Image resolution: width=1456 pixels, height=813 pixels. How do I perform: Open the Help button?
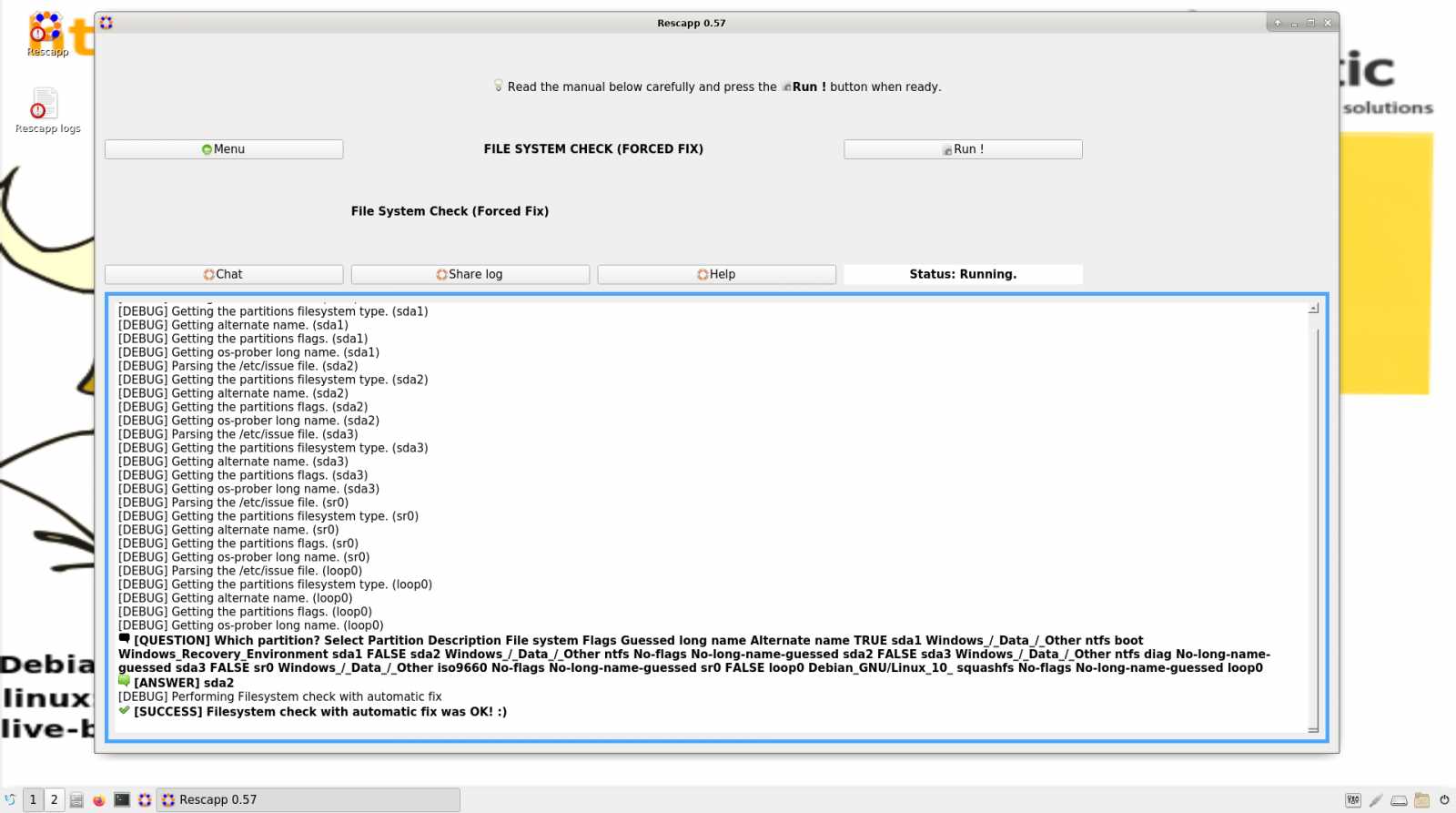pyautogui.click(x=717, y=274)
